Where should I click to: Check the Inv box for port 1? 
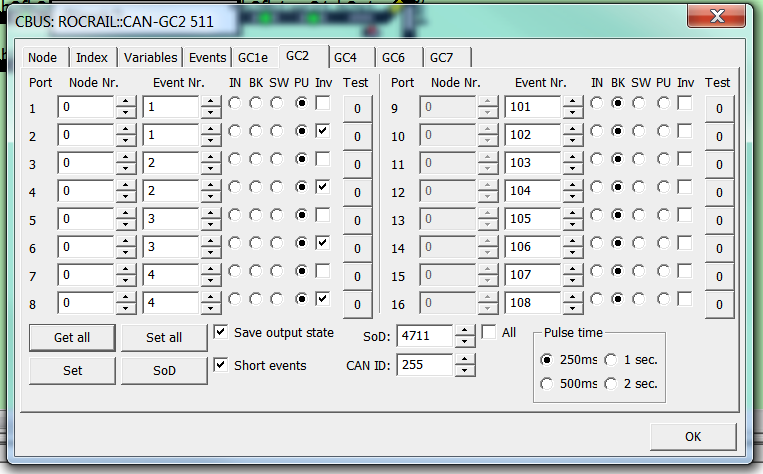[x=324, y=103]
